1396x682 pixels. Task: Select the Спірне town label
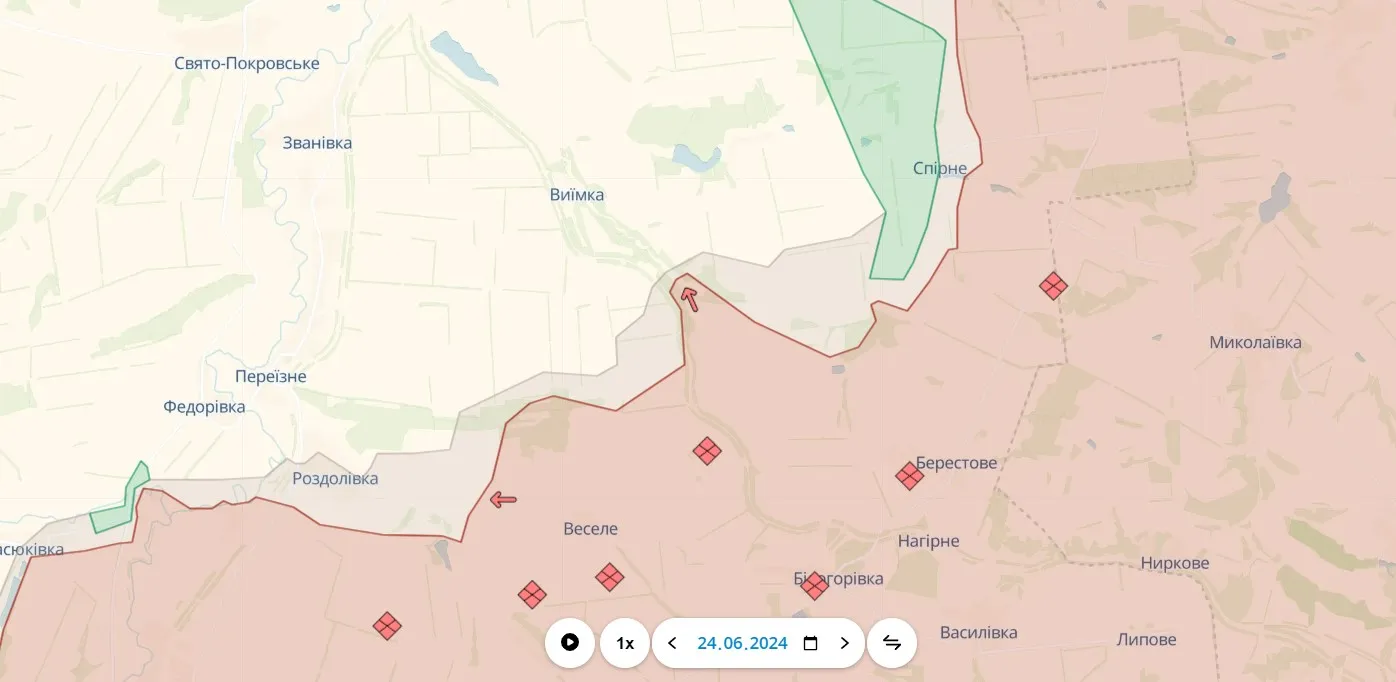pyautogui.click(x=938, y=168)
